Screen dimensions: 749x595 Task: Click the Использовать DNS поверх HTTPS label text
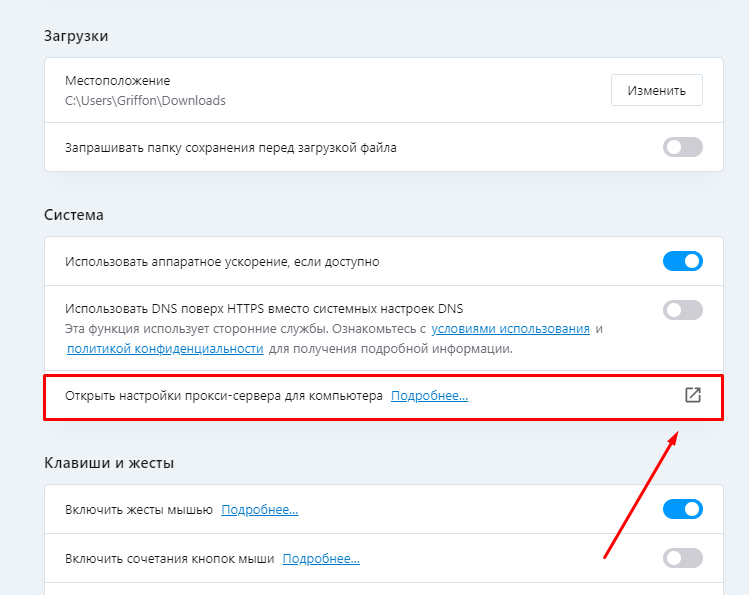[264, 308]
